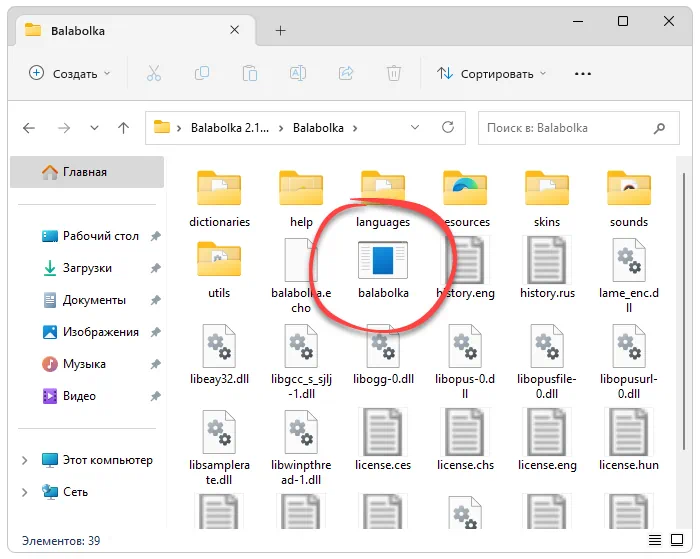The image size is (700, 559).
Task: Add a new tab with plus
Action: [x=280, y=30]
